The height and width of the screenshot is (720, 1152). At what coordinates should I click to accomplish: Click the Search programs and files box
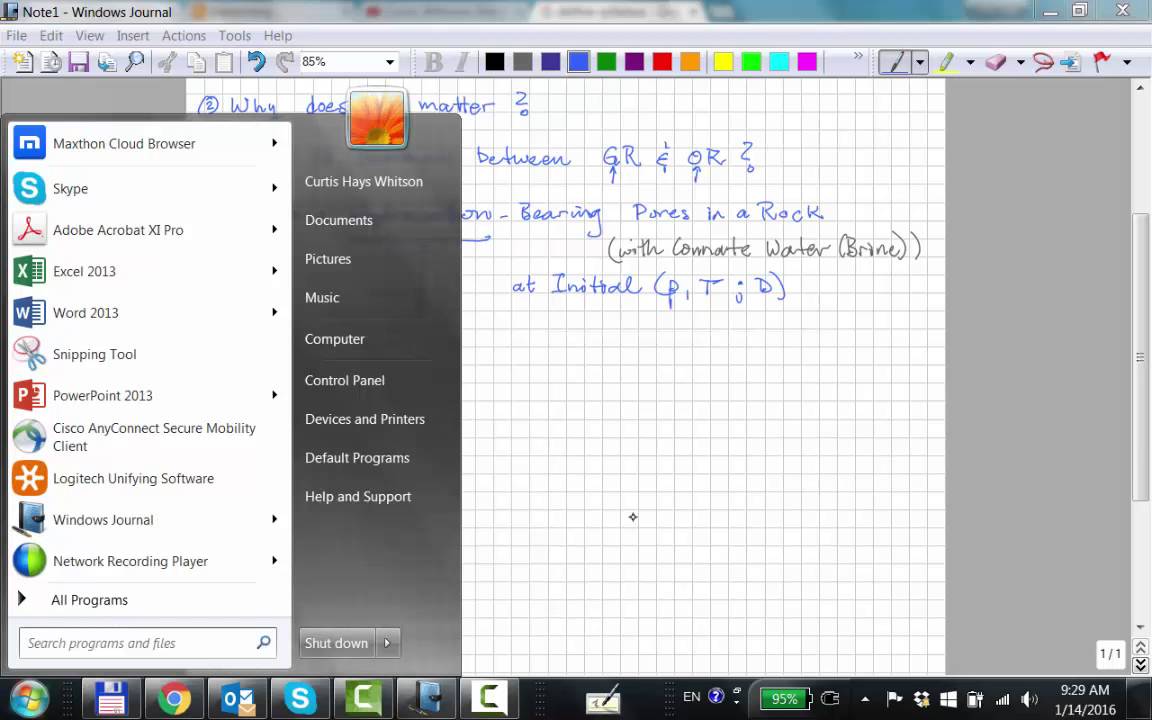click(148, 643)
